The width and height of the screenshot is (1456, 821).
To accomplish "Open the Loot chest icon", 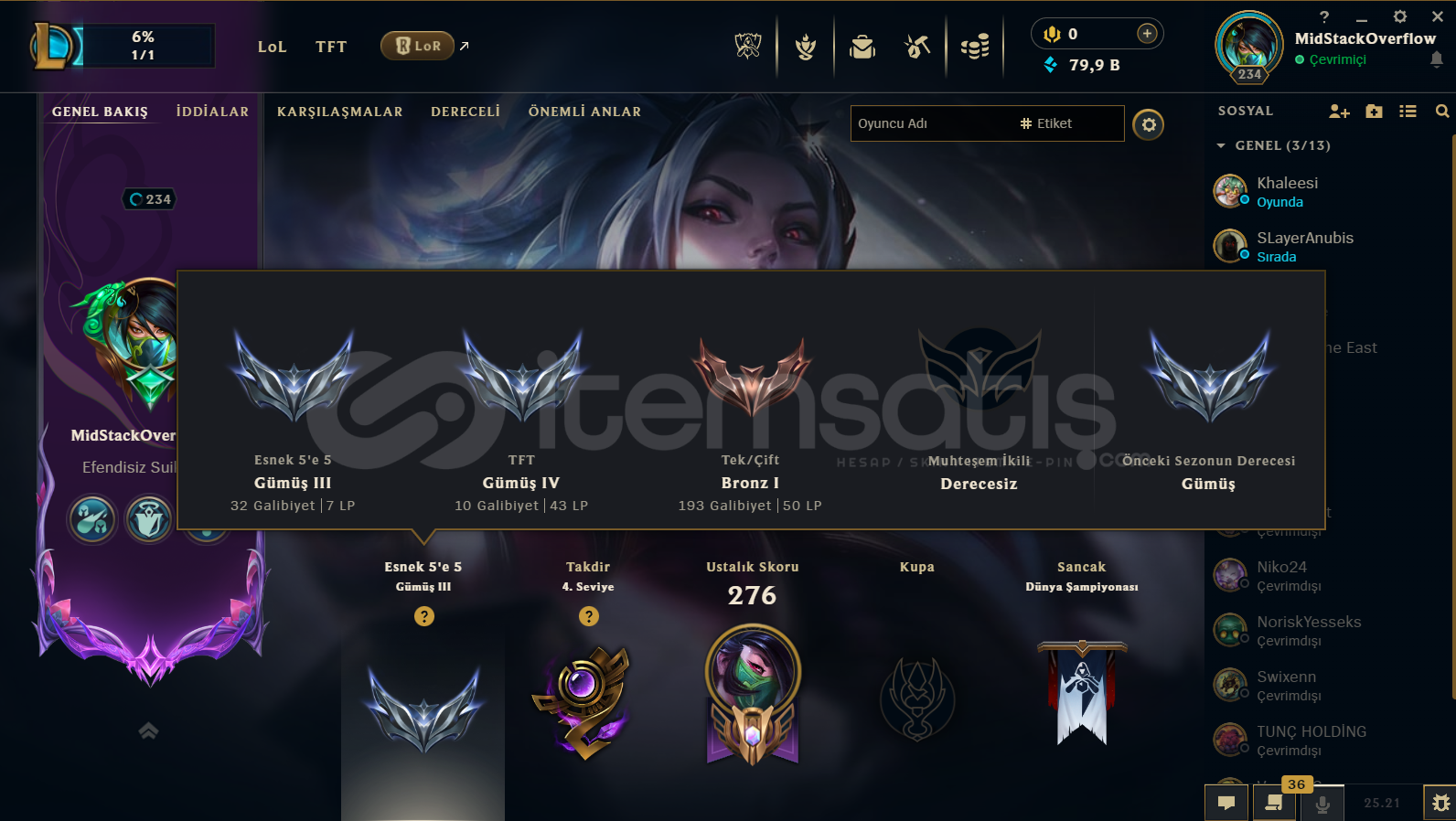I will 917,46.
